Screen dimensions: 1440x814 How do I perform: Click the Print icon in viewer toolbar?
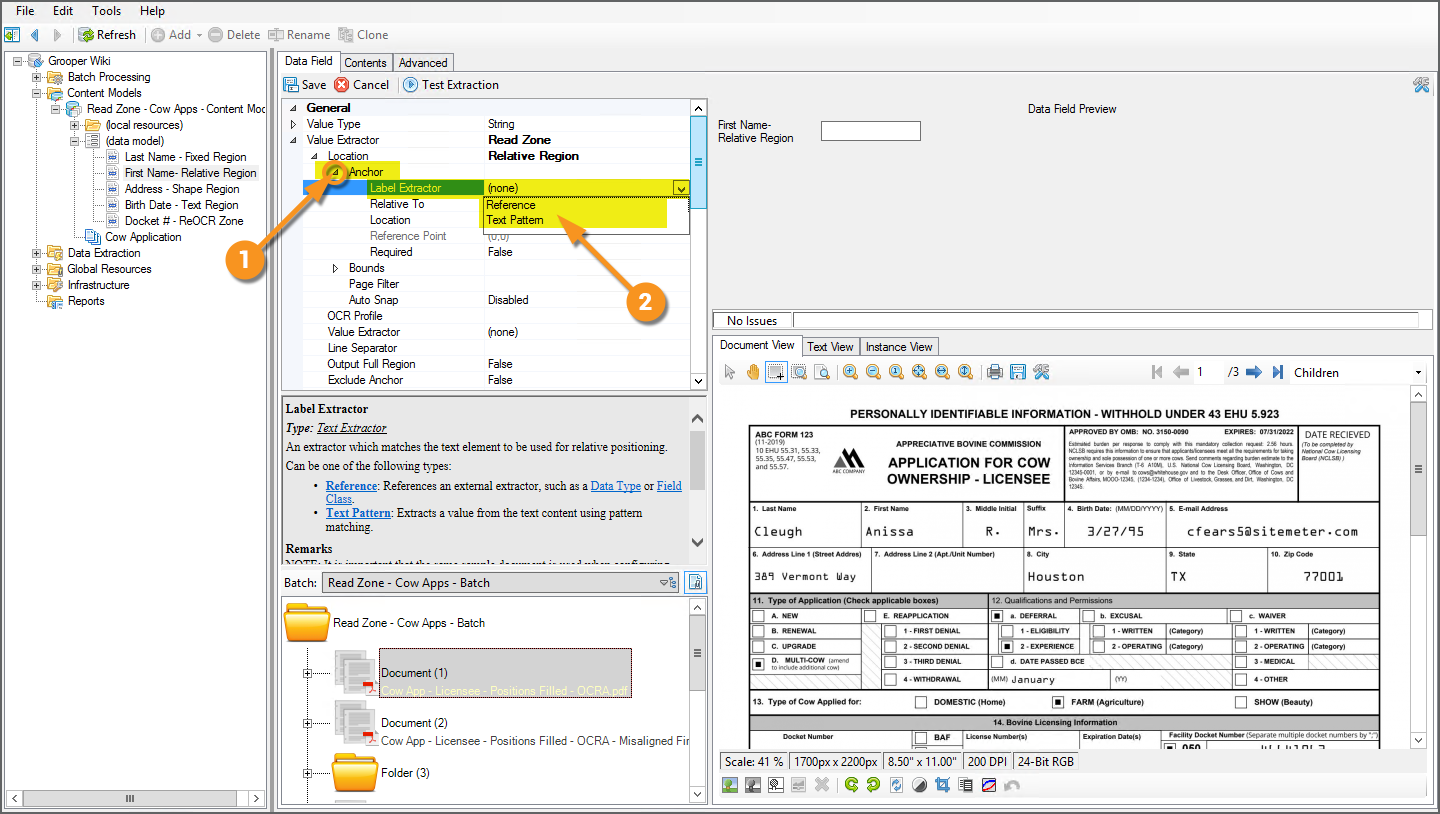[x=994, y=372]
